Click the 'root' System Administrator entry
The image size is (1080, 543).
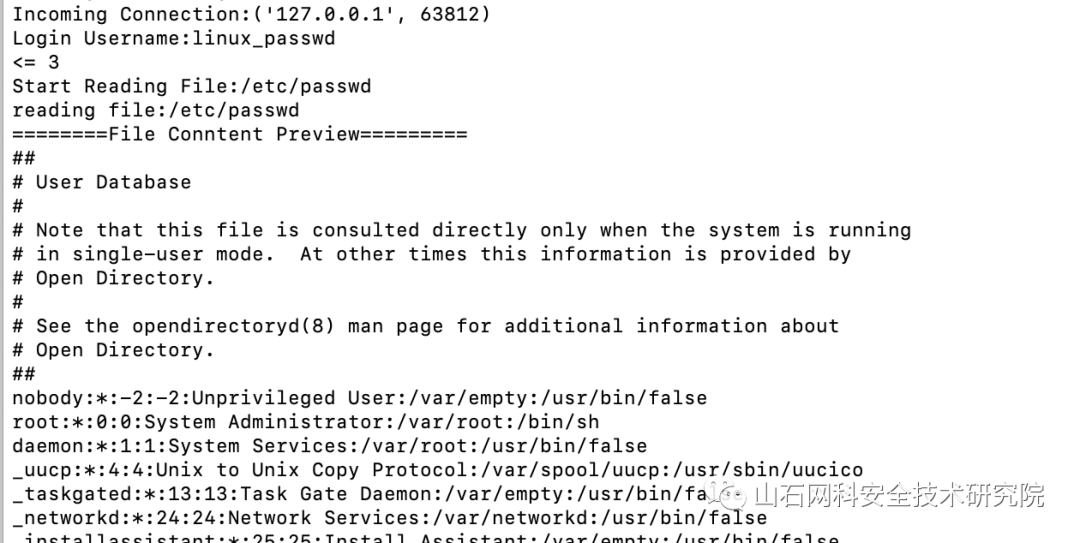(x=306, y=422)
